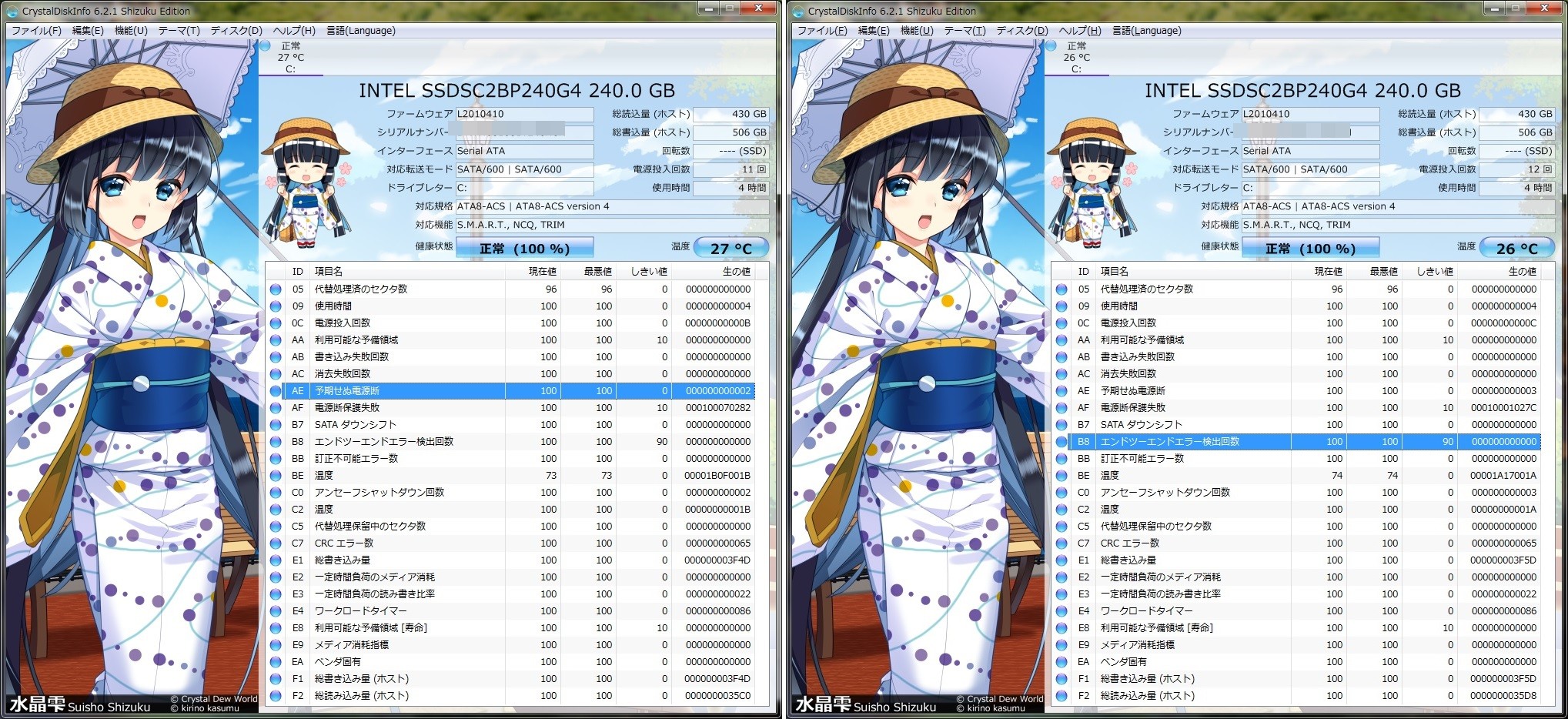1568x719 pixels.
Task: Click the 正常 (100 %) health button in left window
Action: point(524,248)
